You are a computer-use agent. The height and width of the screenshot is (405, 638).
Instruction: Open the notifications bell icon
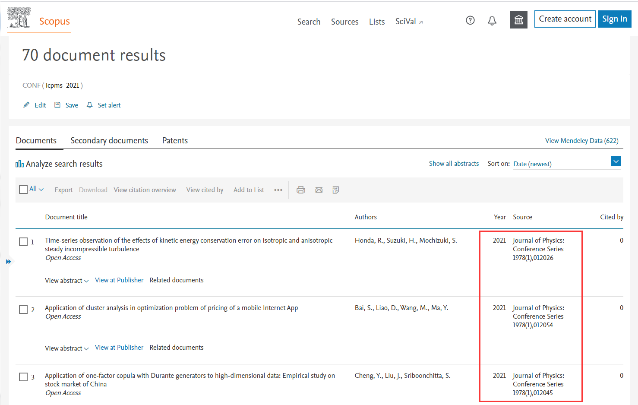coord(491,20)
